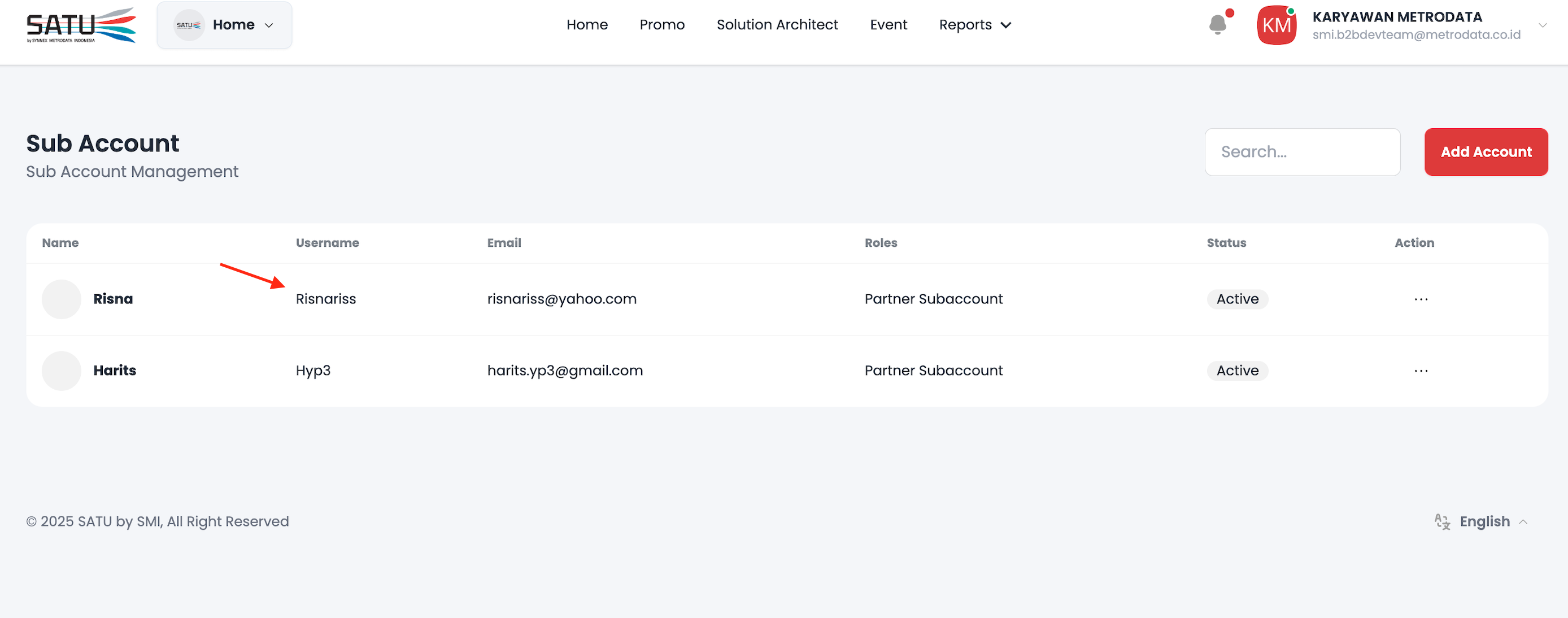Open Risna's three-dot action menu
Image resolution: width=1568 pixels, height=618 pixels.
[1421, 299]
